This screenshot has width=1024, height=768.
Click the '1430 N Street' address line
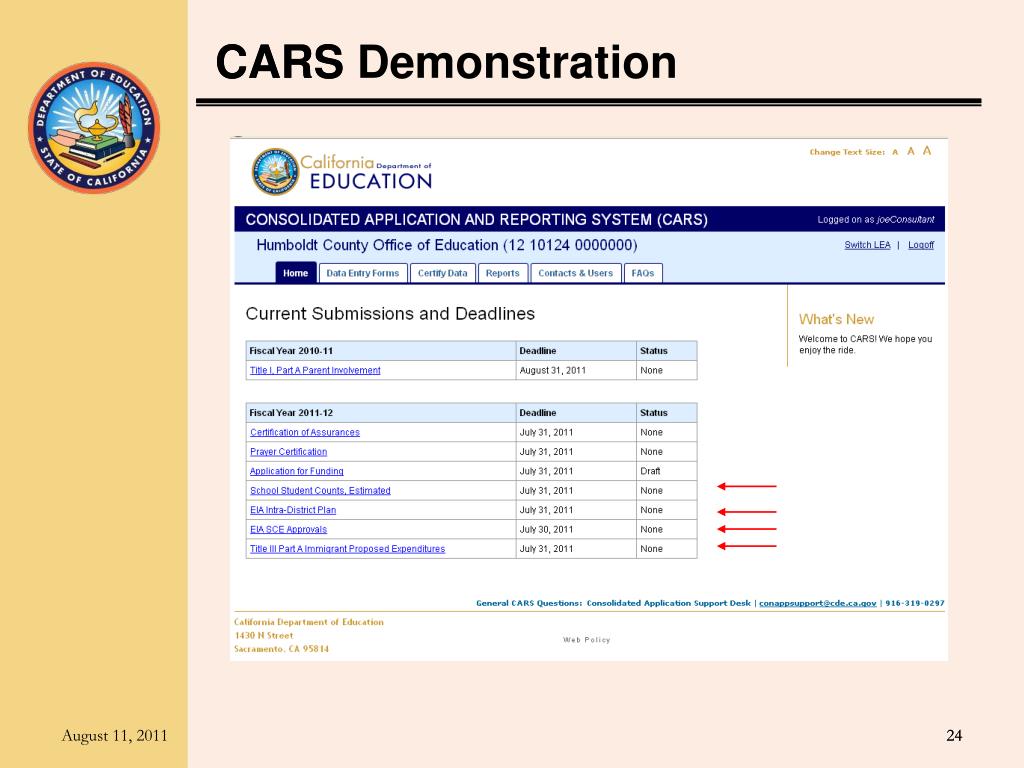[x=264, y=635]
